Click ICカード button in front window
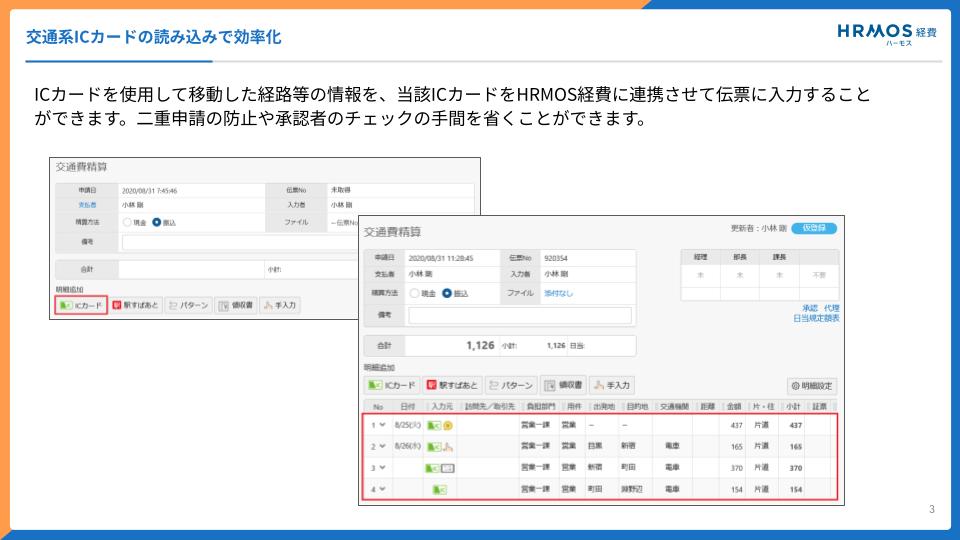This screenshot has width=960, height=540. click(392, 385)
